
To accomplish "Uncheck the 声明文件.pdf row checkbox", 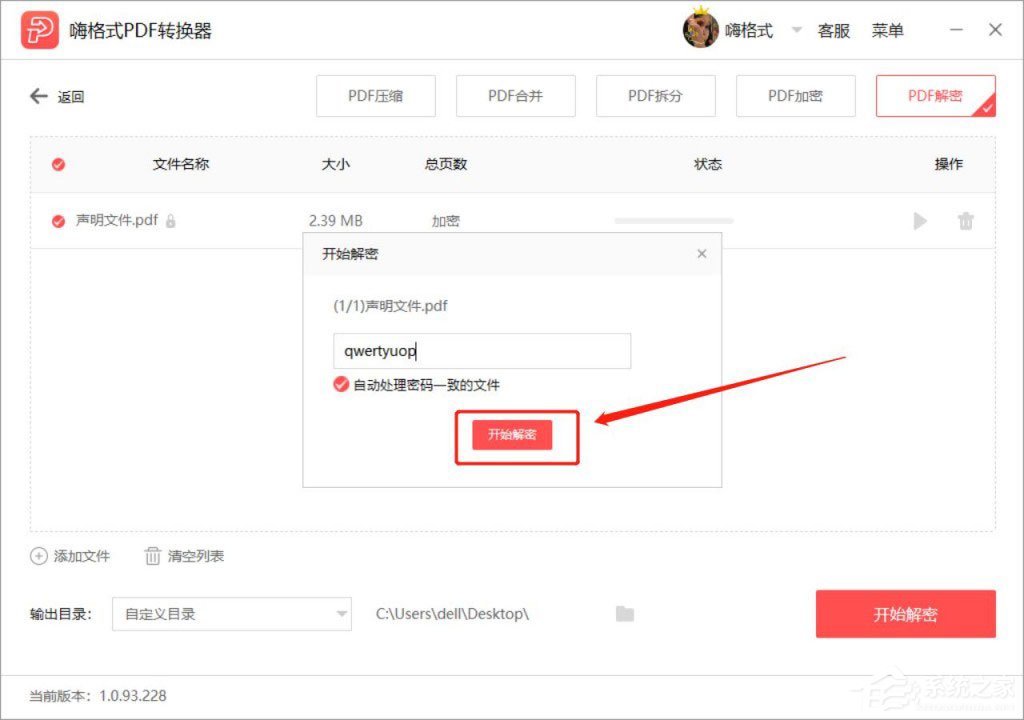I will tap(56, 221).
